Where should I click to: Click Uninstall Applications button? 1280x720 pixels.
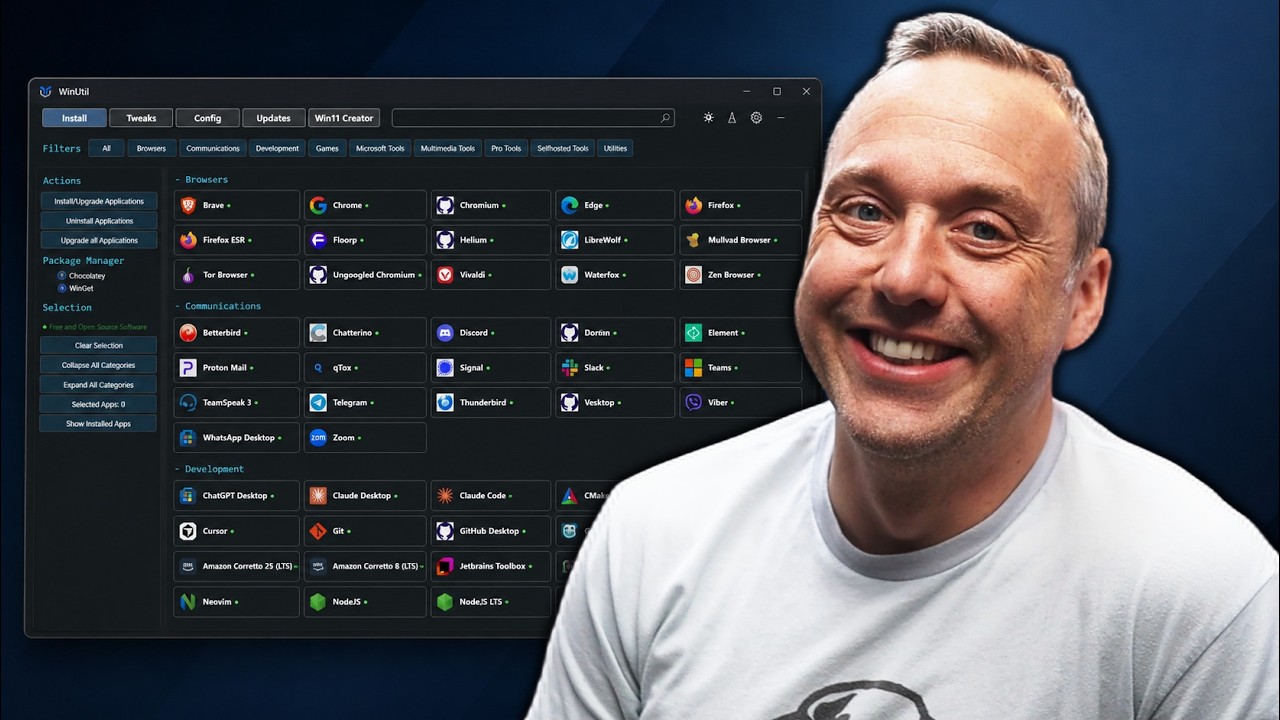coord(99,221)
